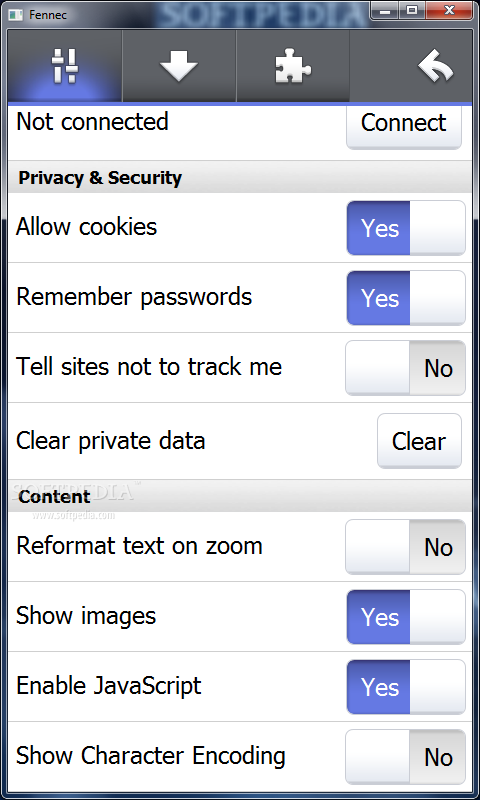
Task: Click the Not connected status label
Action: 92,122
